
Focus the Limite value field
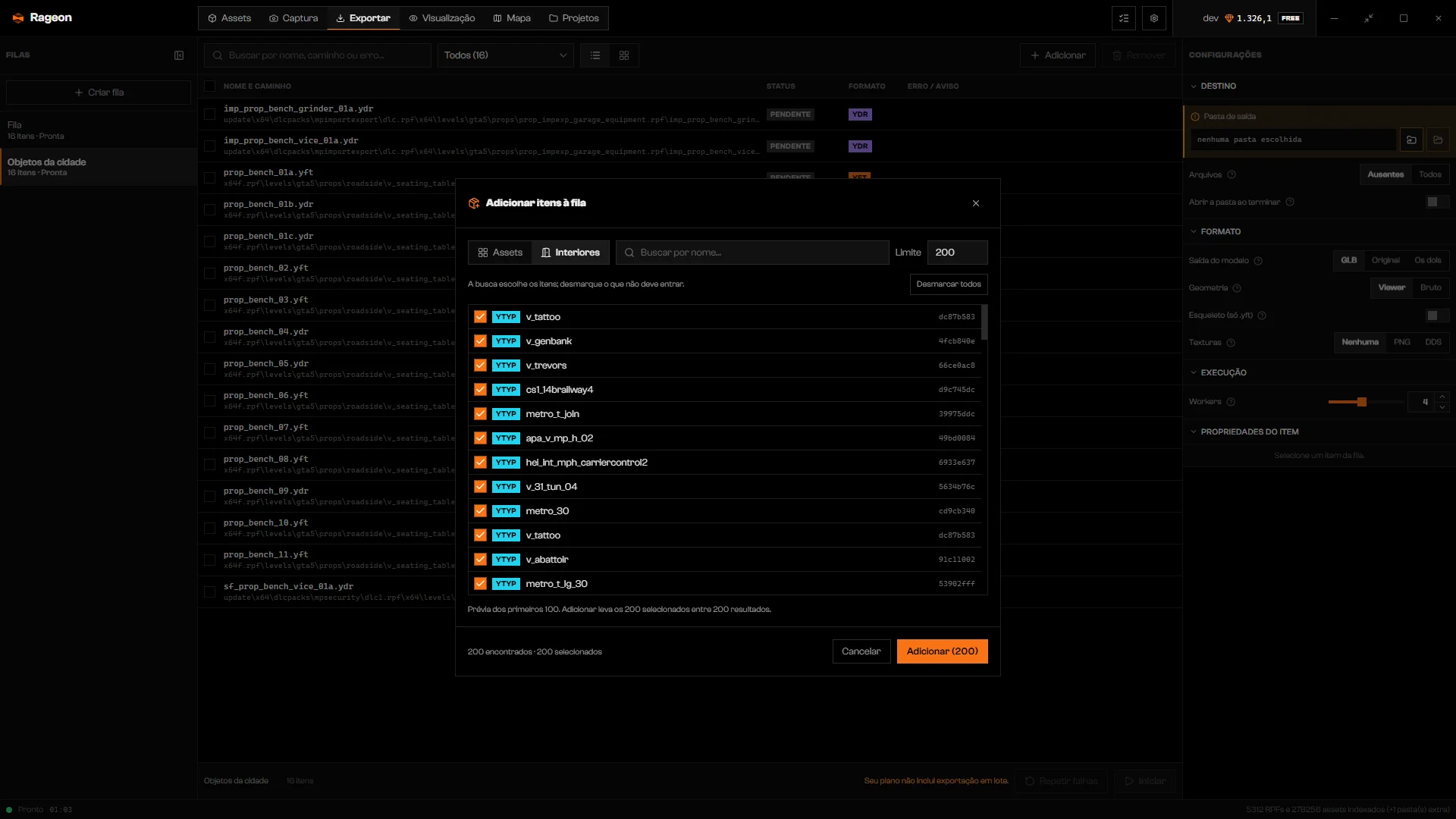(958, 253)
